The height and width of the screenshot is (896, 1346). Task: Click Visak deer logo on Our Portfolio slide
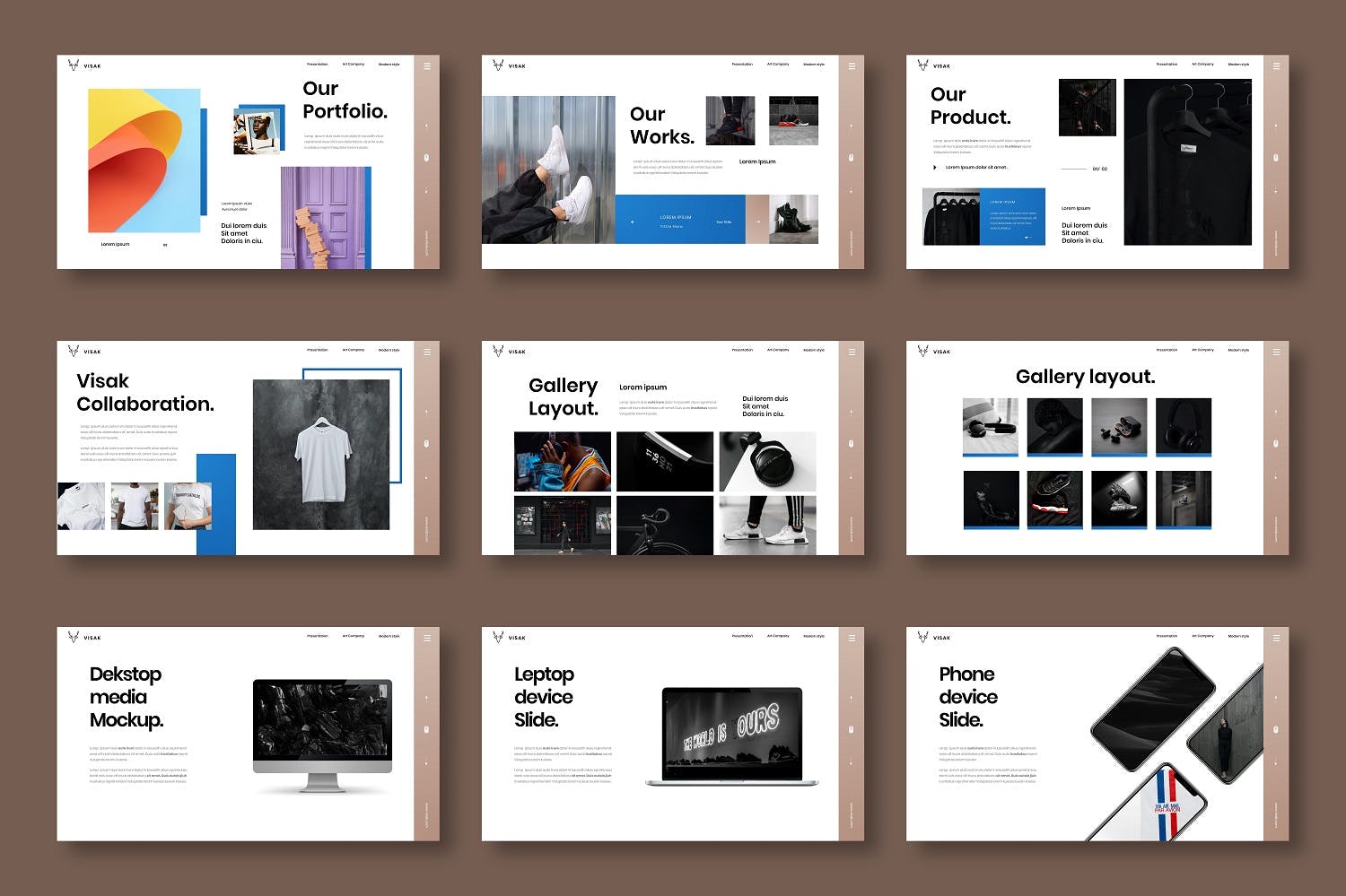tap(74, 65)
